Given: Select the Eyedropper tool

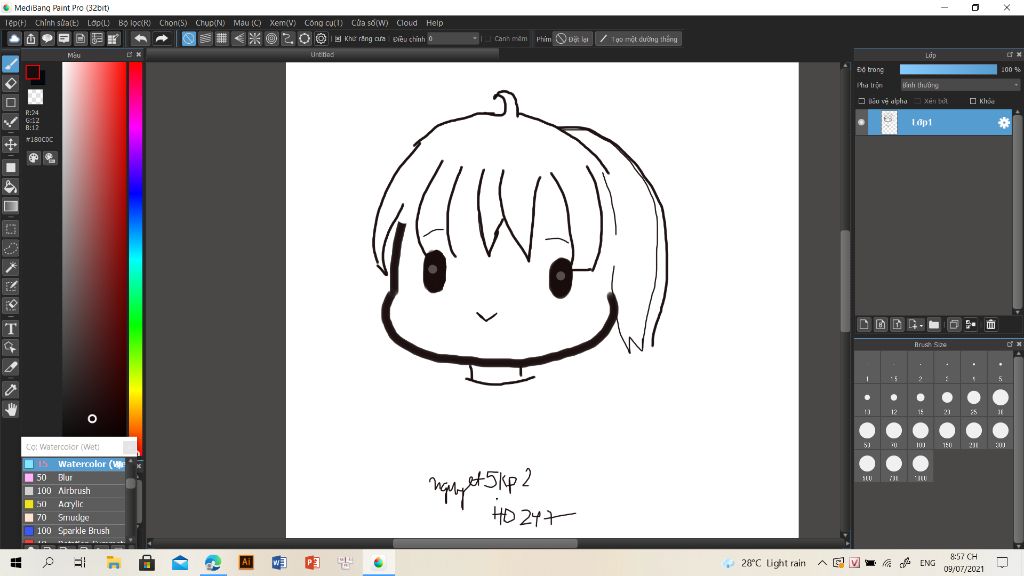Looking at the screenshot, I should coord(10,390).
